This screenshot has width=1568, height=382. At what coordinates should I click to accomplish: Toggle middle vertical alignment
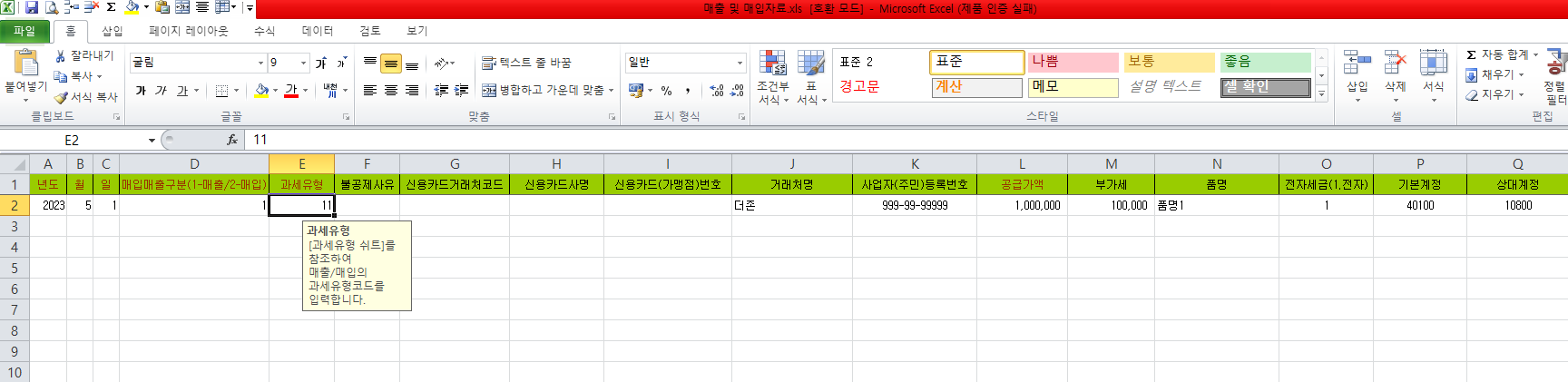tap(391, 64)
